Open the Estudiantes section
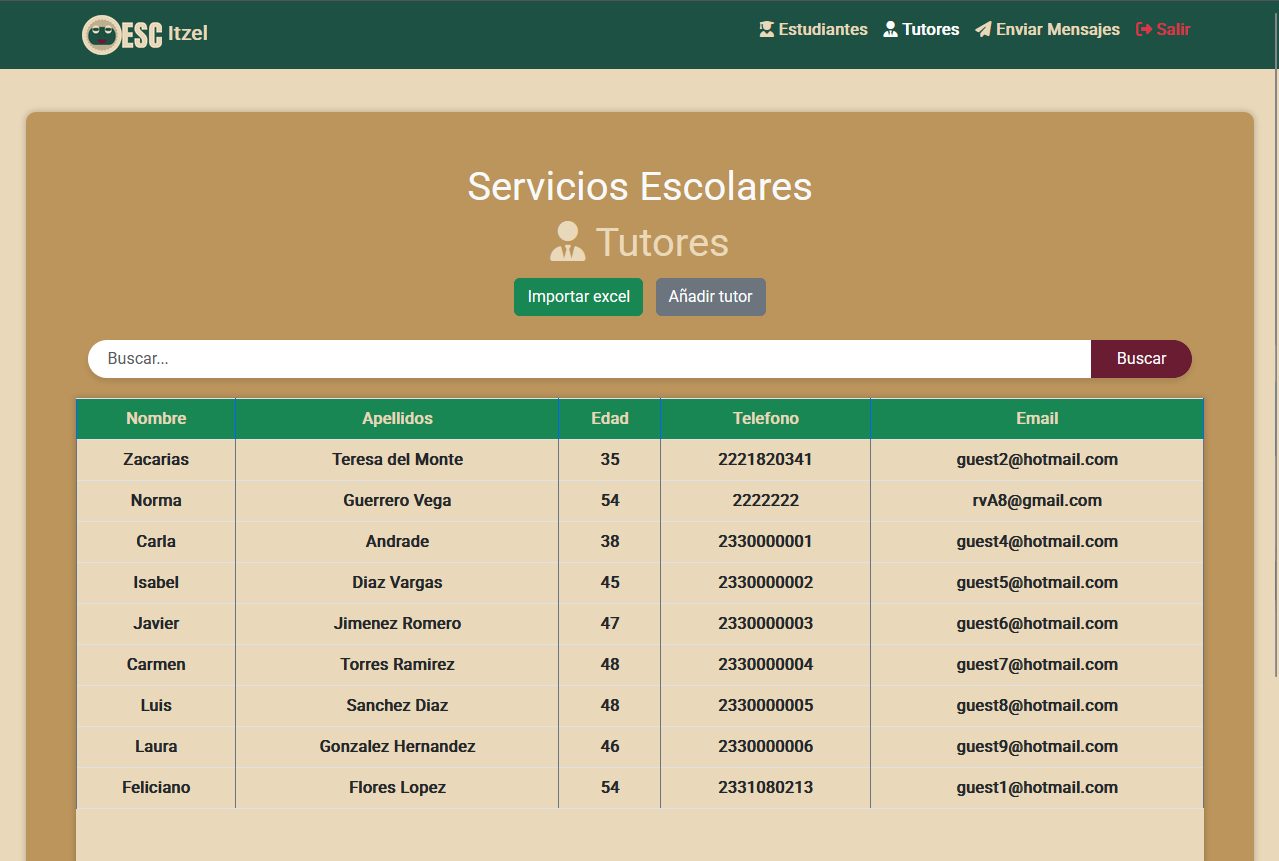This screenshot has height=861, width=1279. tap(820, 29)
